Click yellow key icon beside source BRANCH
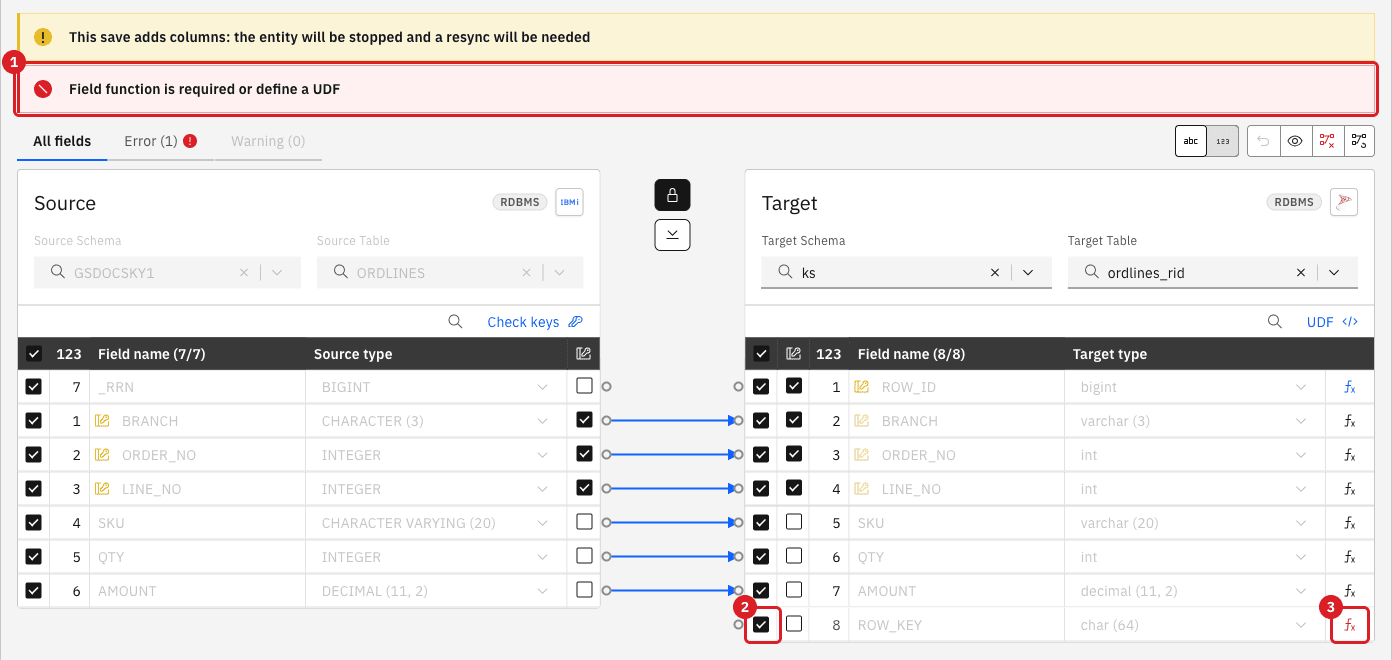 coord(102,421)
